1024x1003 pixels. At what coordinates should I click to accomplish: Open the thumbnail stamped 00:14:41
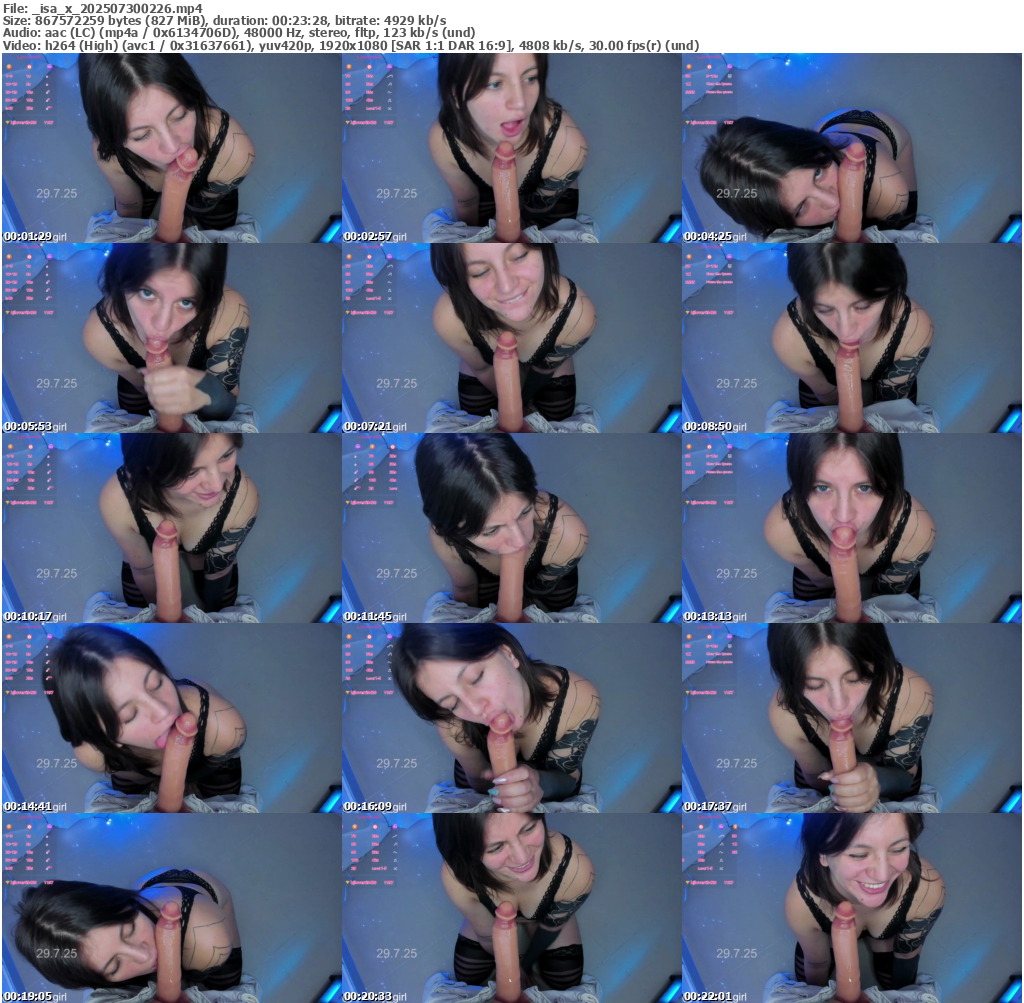pos(172,718)
